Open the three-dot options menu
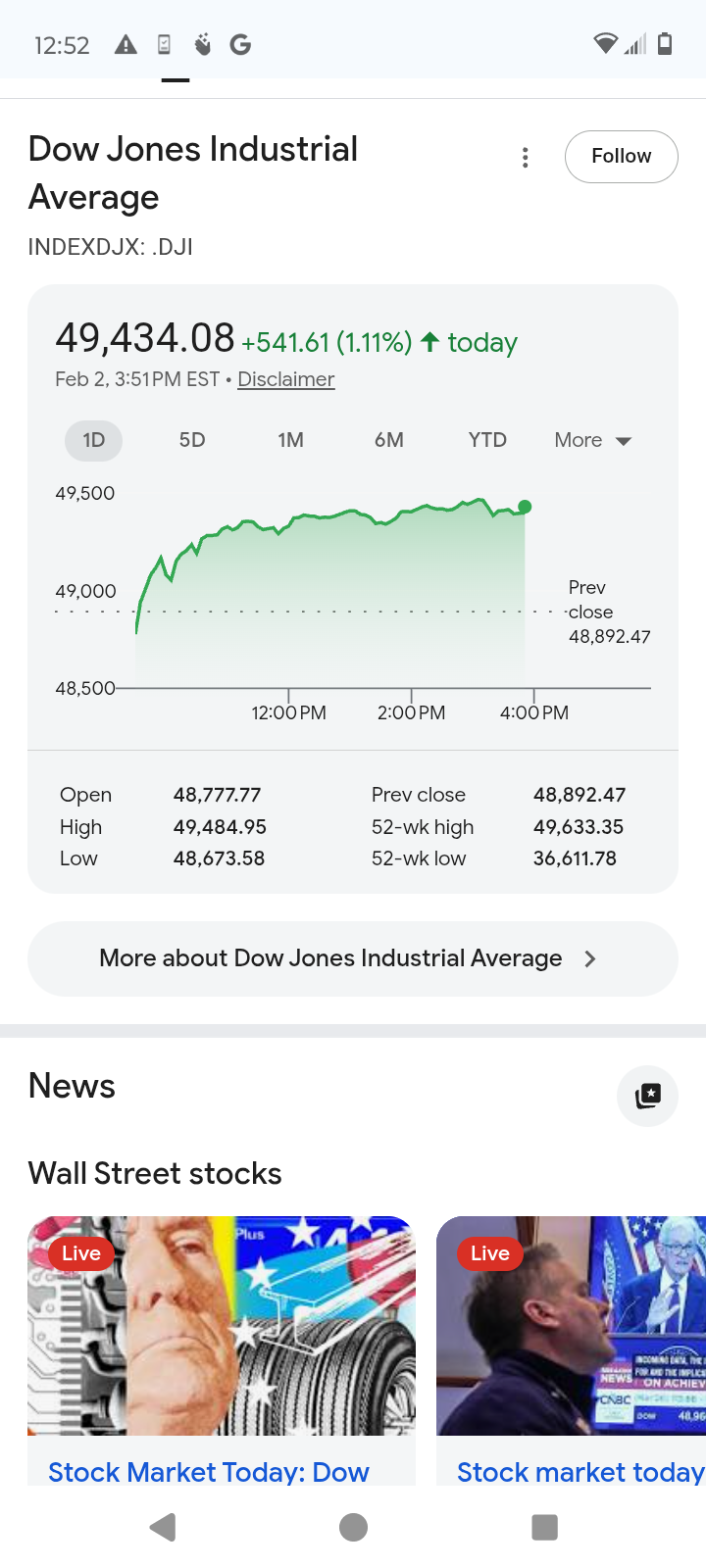 click(x=526, y=158)
